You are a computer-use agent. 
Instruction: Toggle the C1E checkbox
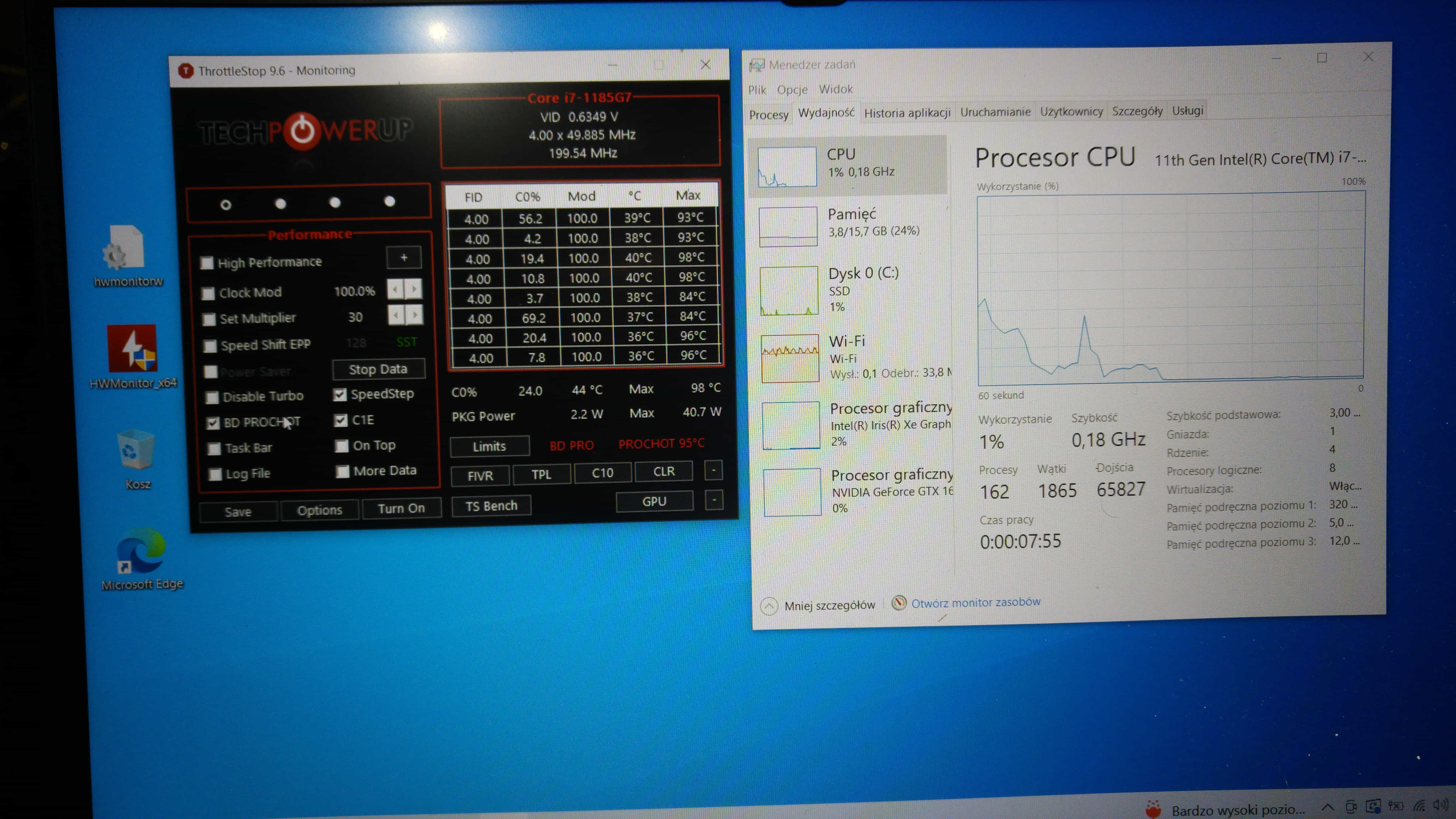340,420
